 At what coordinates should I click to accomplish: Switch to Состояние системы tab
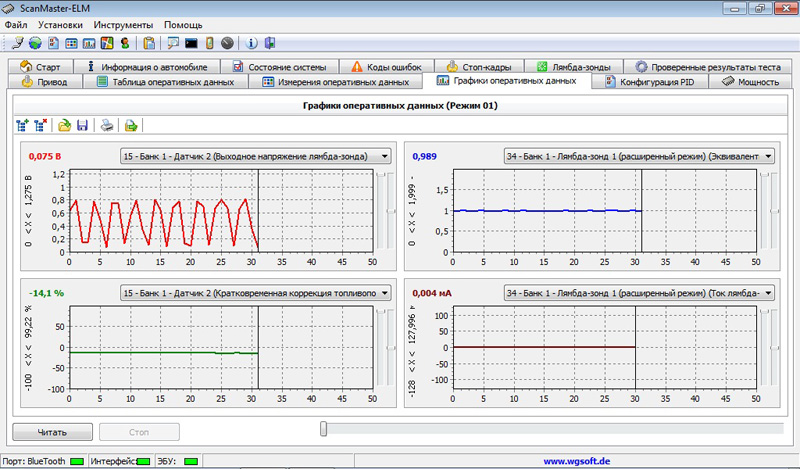[280, 67]
